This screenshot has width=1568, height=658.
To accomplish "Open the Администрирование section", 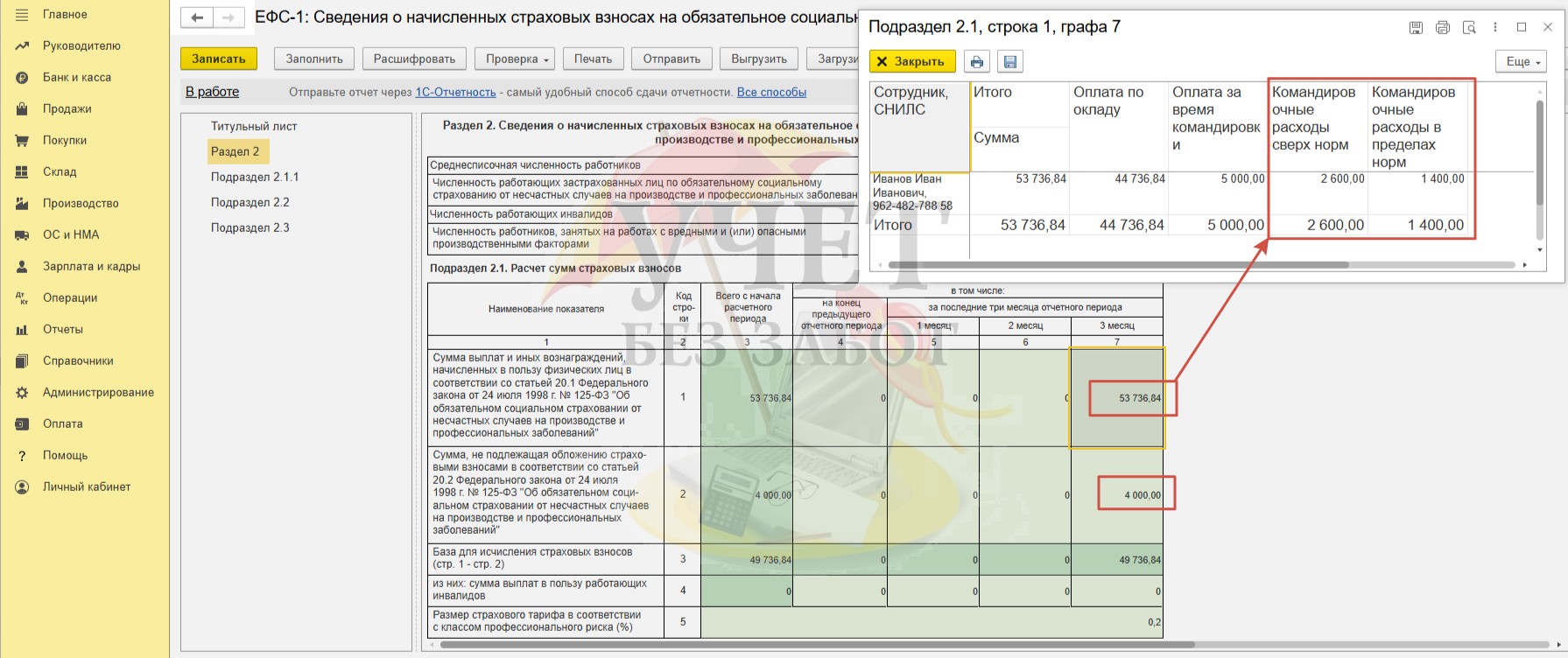I will tap(98, 392).
